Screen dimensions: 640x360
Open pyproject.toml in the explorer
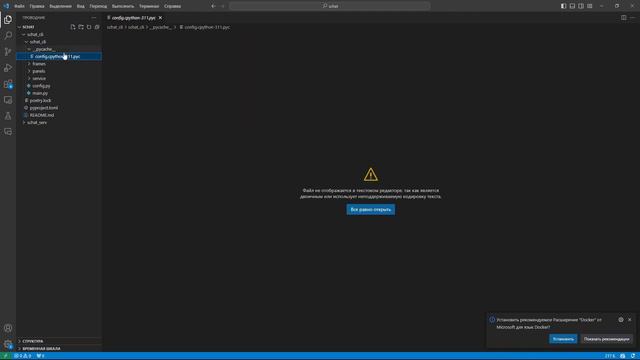pyautogui.click(x=44, y=108)
